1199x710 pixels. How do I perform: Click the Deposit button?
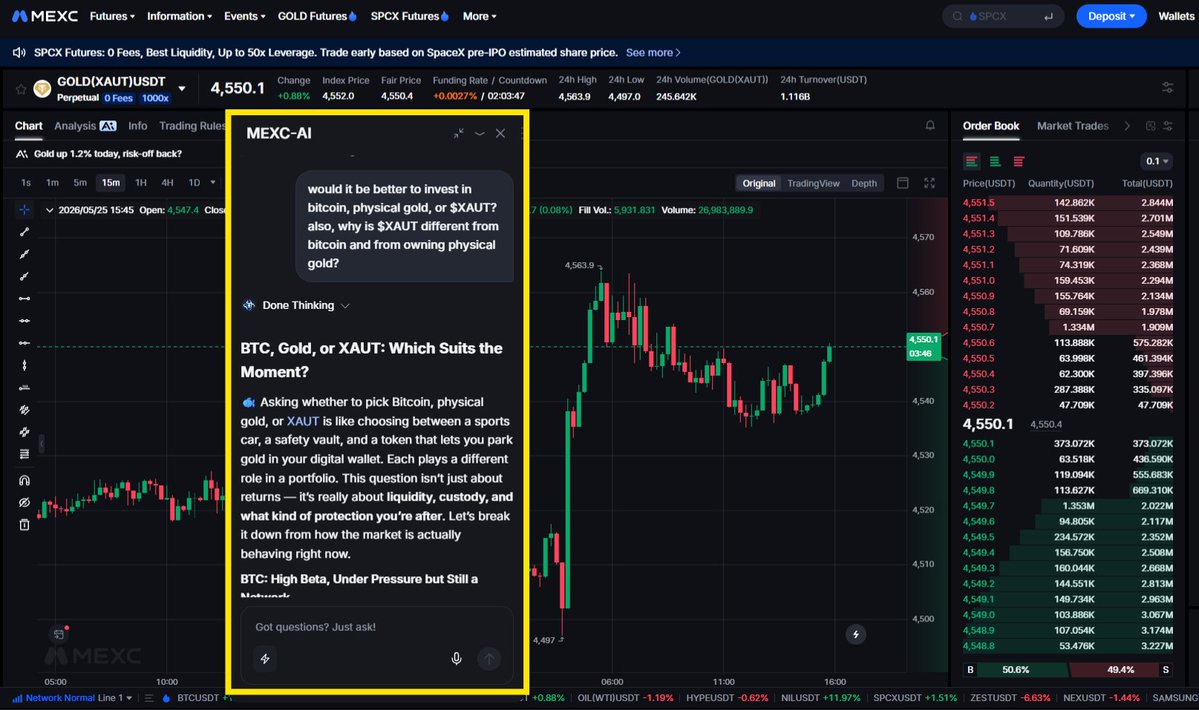click(1111, 16)
